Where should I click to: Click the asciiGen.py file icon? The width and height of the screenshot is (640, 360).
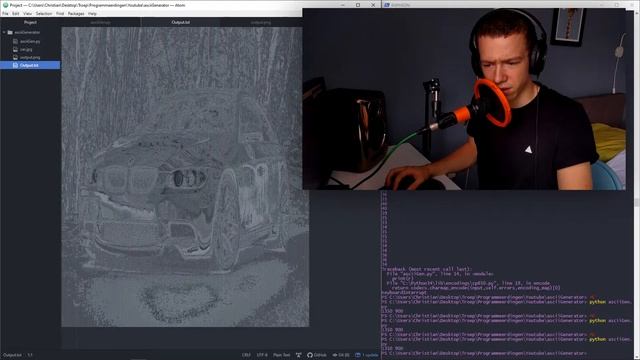[x=16, y=41]
